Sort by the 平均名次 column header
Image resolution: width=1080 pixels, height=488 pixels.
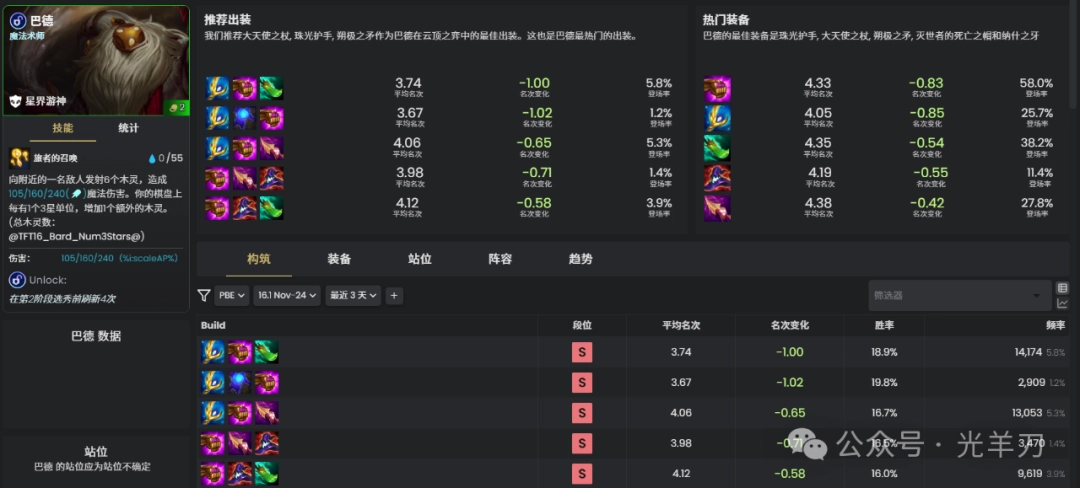click(x=680, y=325)
